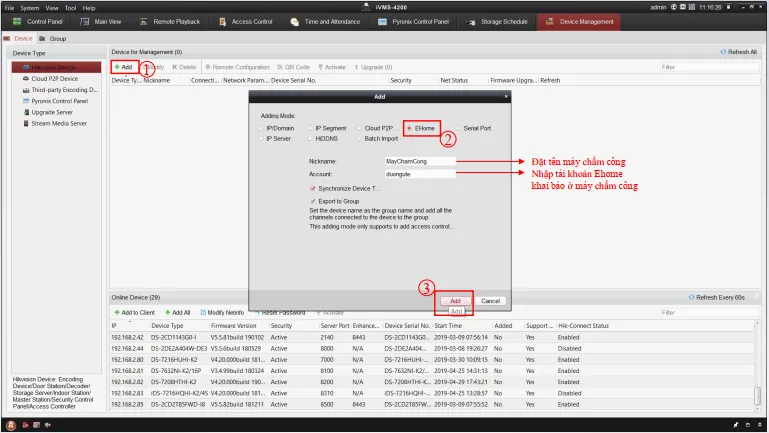Select Stream Media Server device type

point(58,123)
